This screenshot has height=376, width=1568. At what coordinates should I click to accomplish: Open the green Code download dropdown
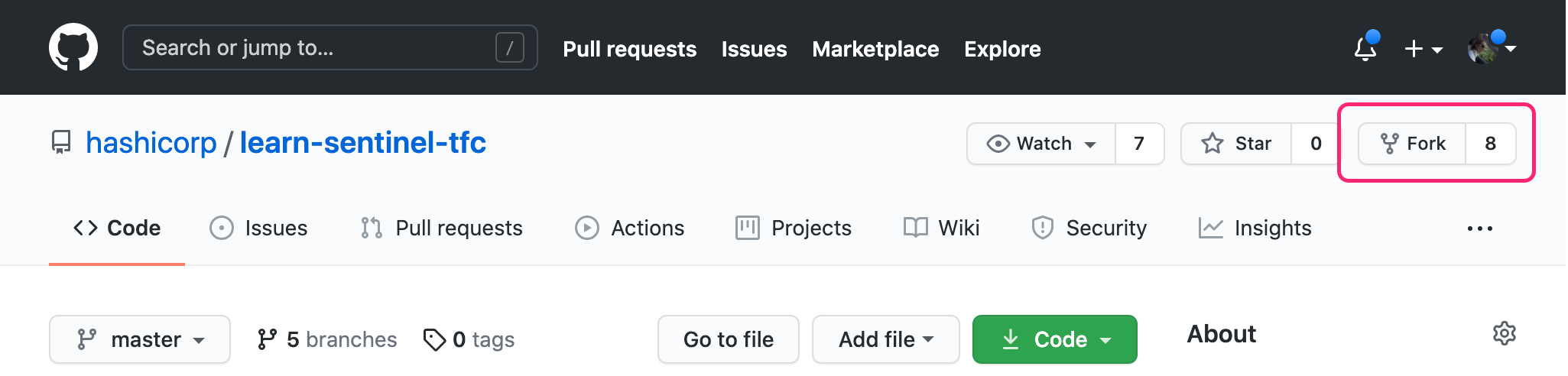pos(1055,339)
